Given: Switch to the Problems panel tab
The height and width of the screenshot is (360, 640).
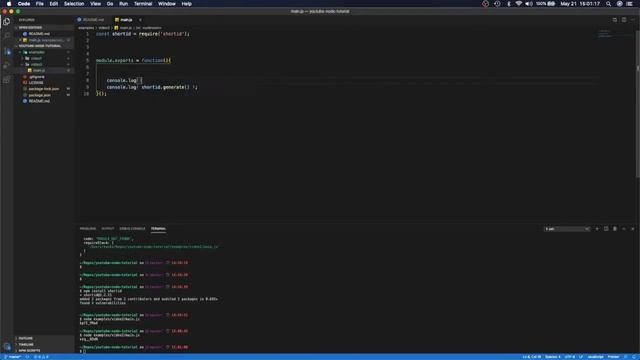Looking at the screenshot, I should [88, 229].
